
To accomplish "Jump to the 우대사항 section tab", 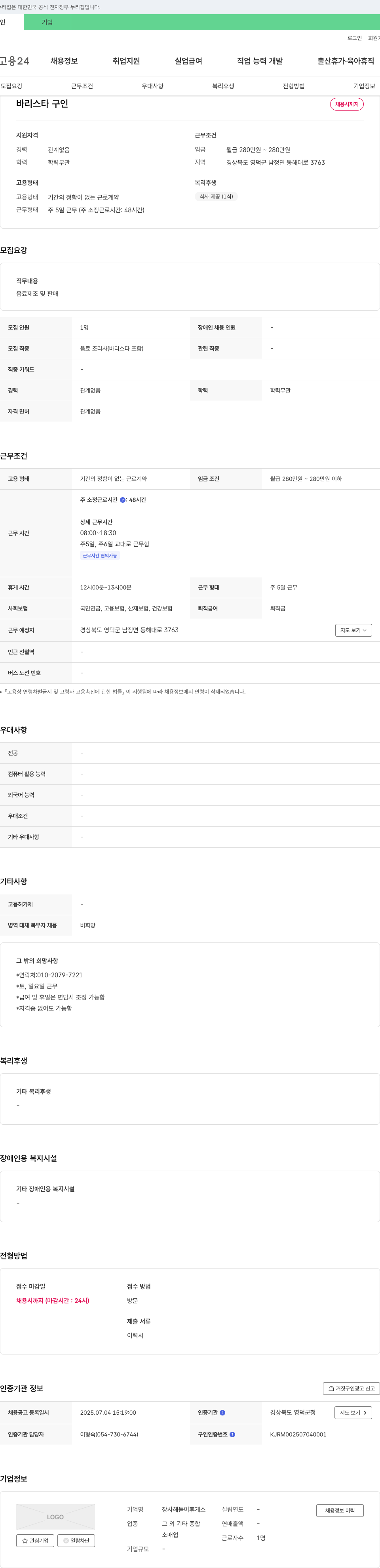I will click(x=153, y=86).
